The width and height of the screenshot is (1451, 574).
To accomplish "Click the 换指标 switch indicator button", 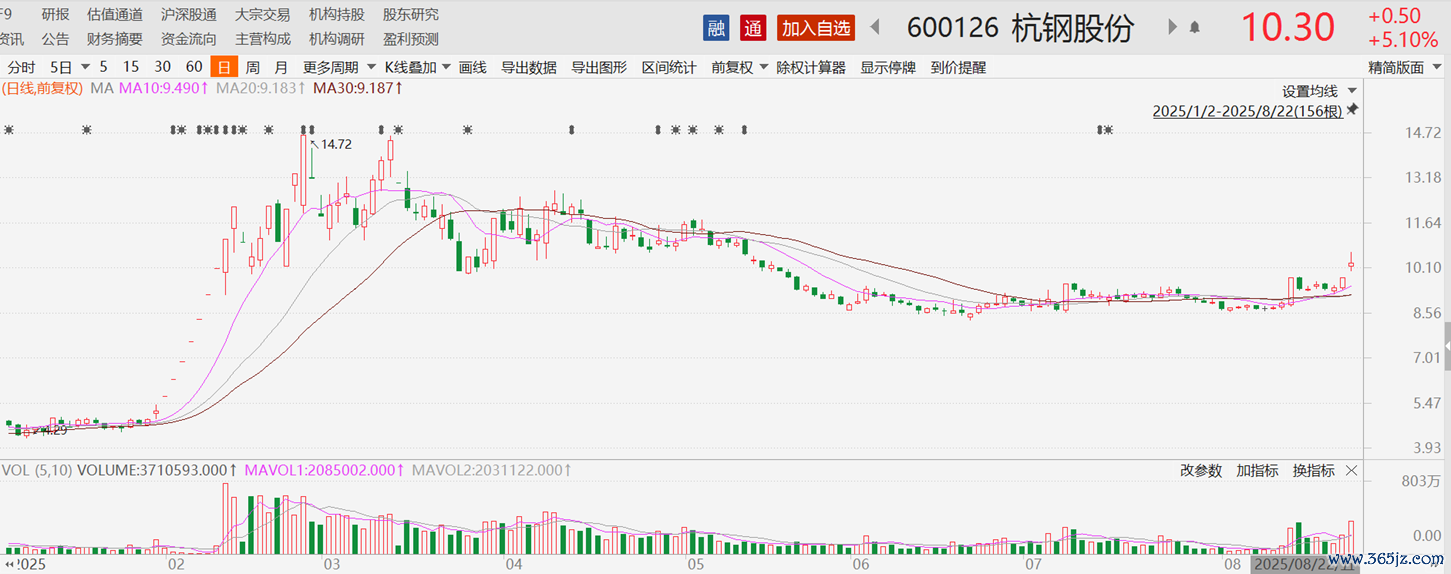I will [x=1313, y=471].
